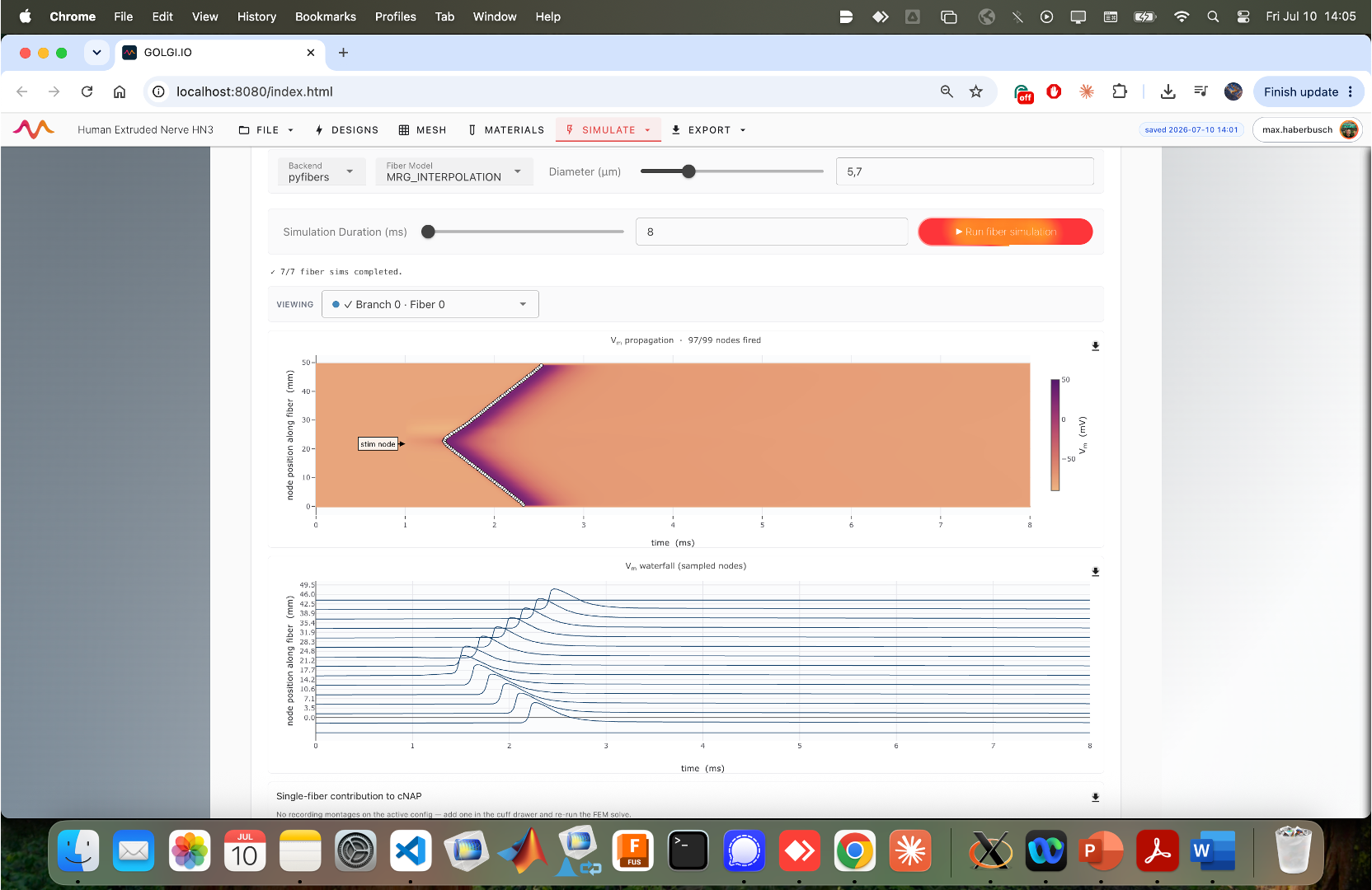
Task: Click the Simulation Duration field showing 8
Action: (x=772, y=232)
